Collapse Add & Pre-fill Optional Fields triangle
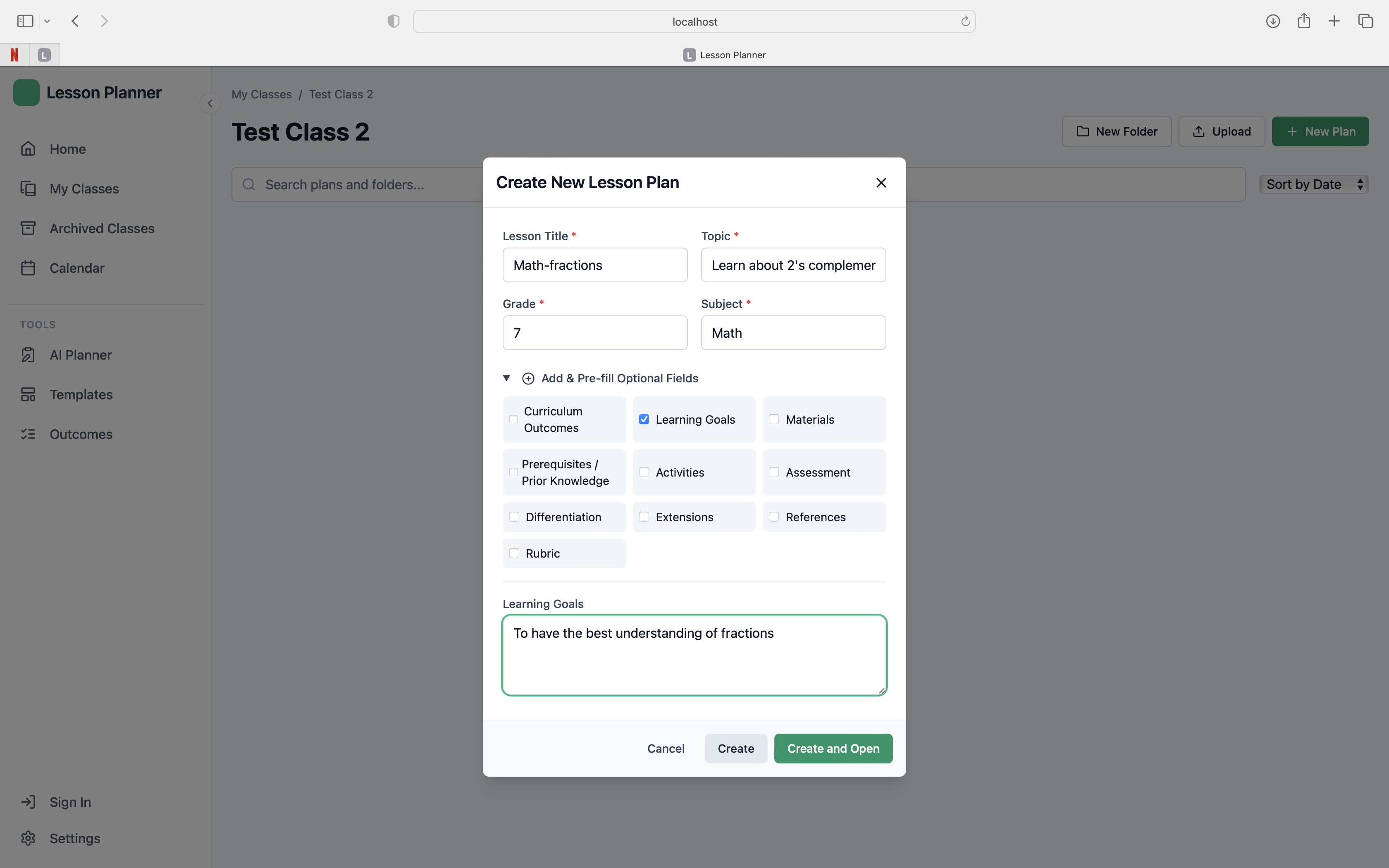 pyautogui.click(x=506, y=378)
